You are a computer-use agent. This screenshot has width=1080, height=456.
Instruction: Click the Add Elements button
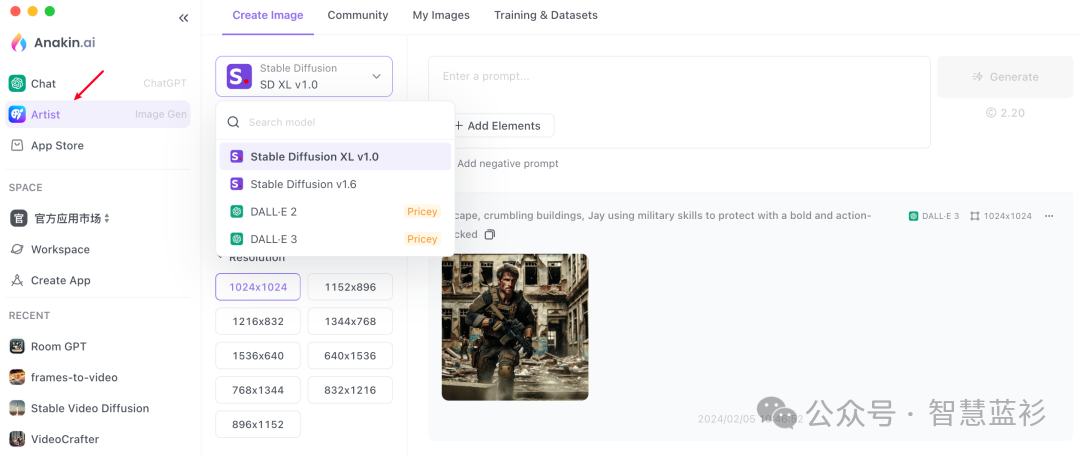tap(496, 126)
